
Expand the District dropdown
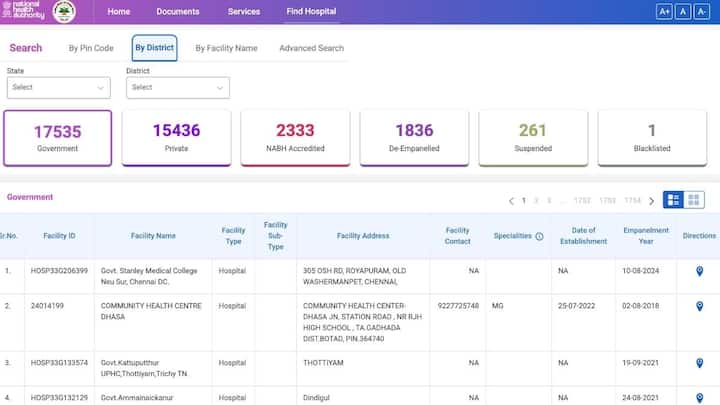pos(177,87)
